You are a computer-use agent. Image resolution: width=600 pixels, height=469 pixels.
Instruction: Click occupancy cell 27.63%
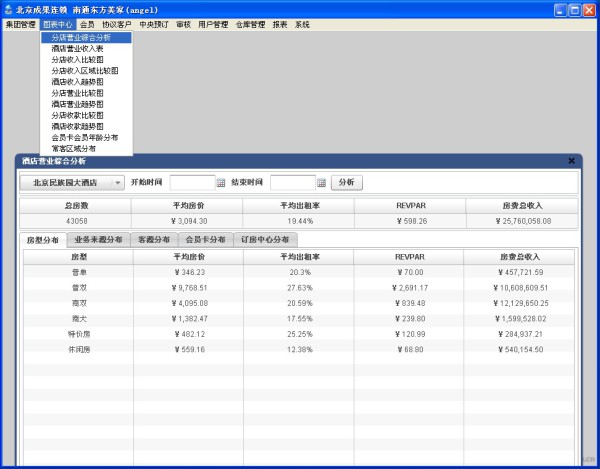coord(300,288)
